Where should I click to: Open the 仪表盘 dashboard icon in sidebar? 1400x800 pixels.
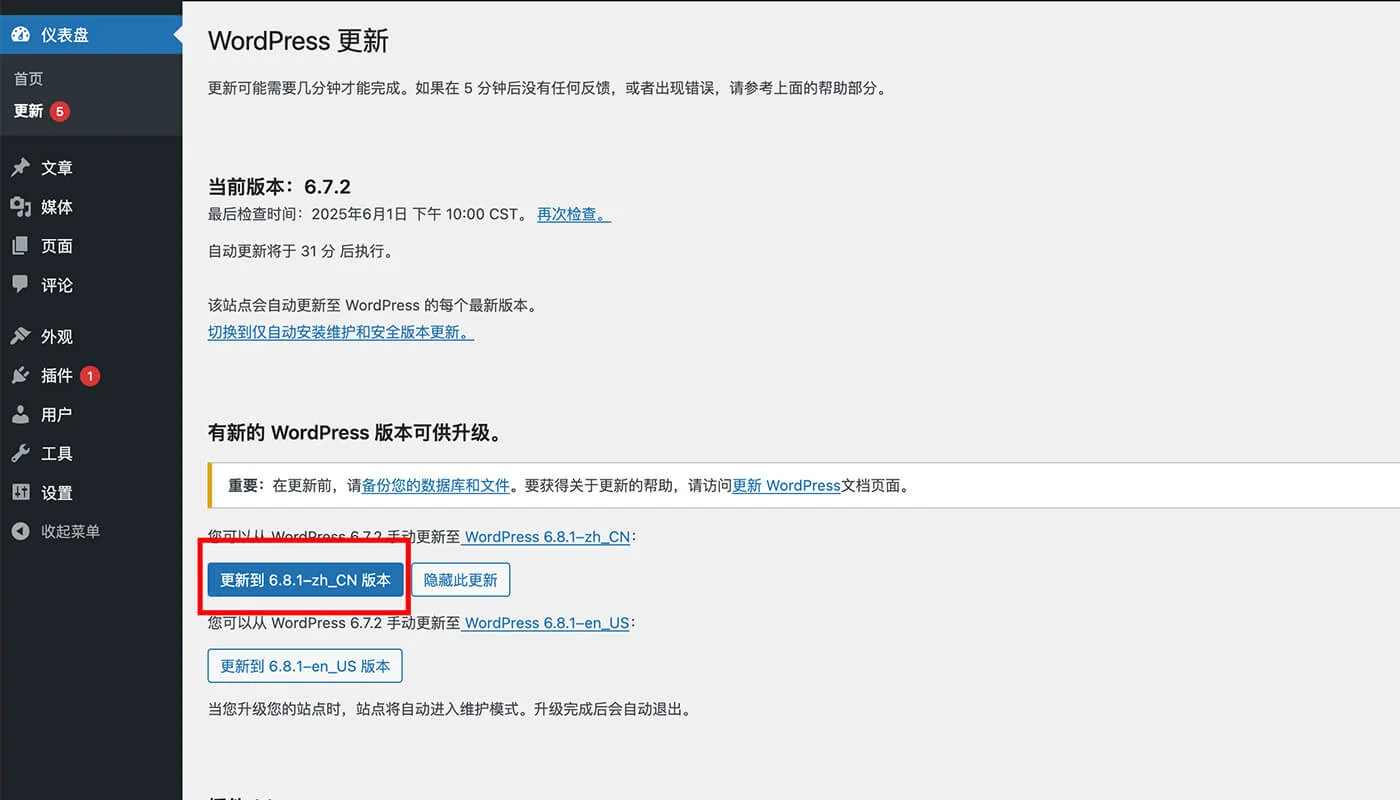(x=22, y=33)
